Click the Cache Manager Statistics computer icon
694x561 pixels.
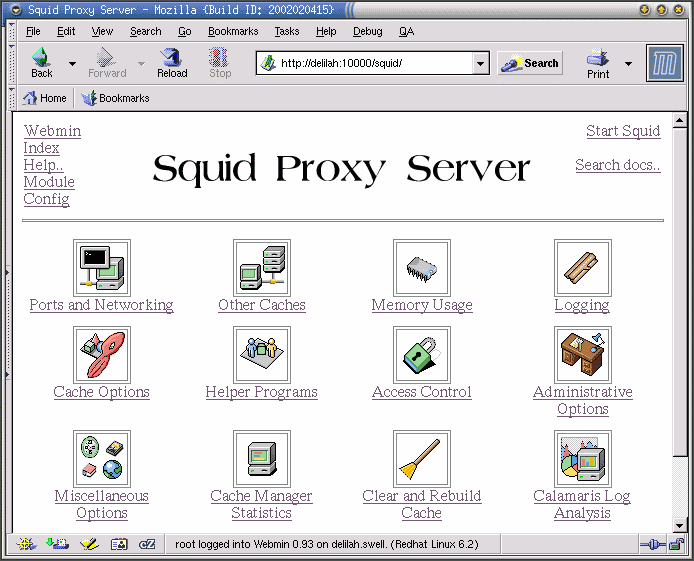tap(262, 459)
